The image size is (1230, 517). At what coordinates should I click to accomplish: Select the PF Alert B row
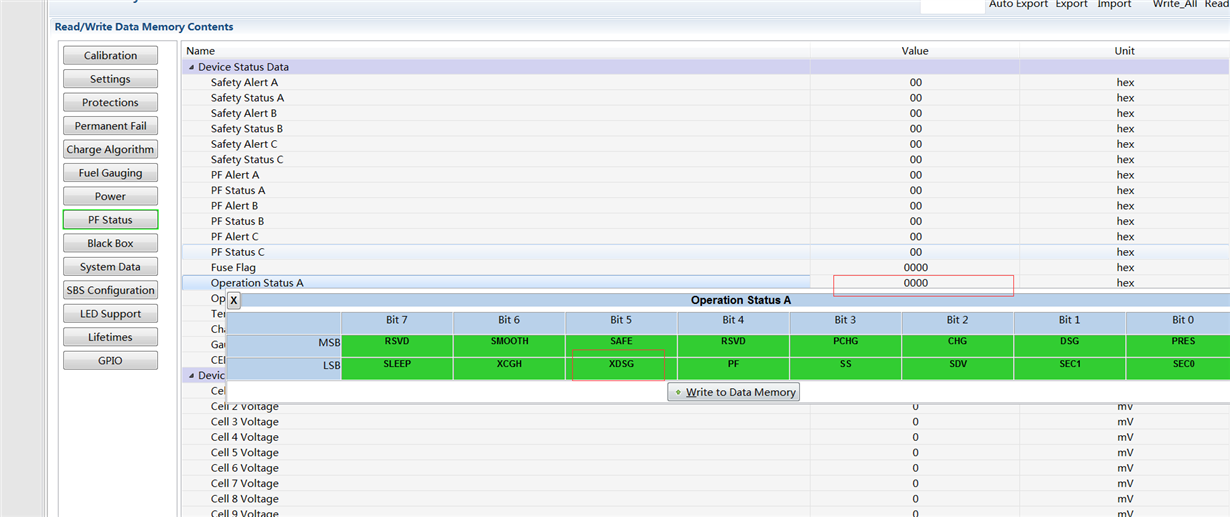[x=706, y=206]
